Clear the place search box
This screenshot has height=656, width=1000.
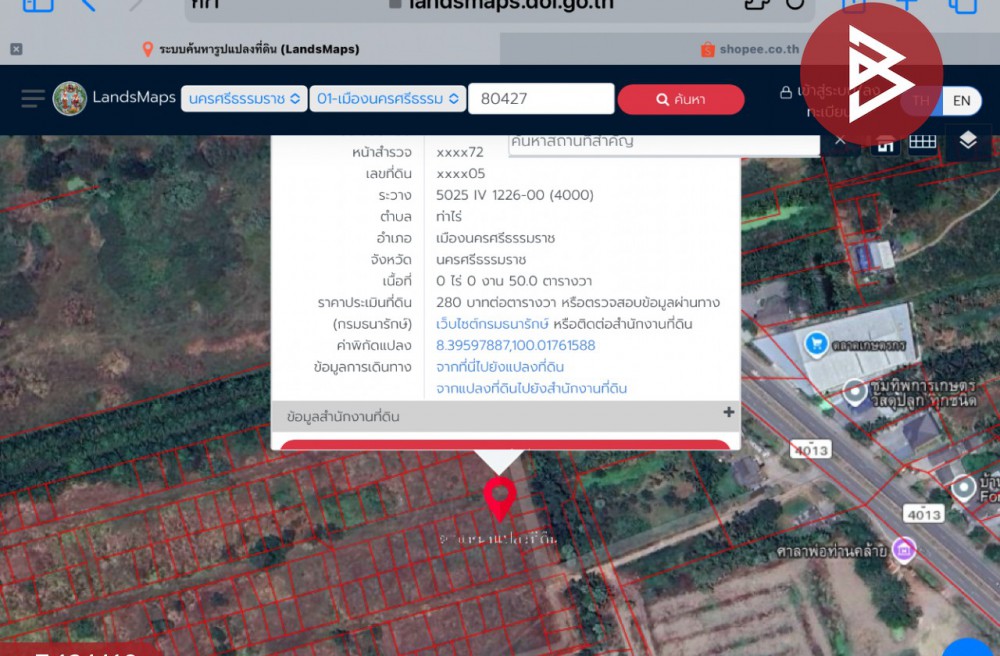[840, 141]
